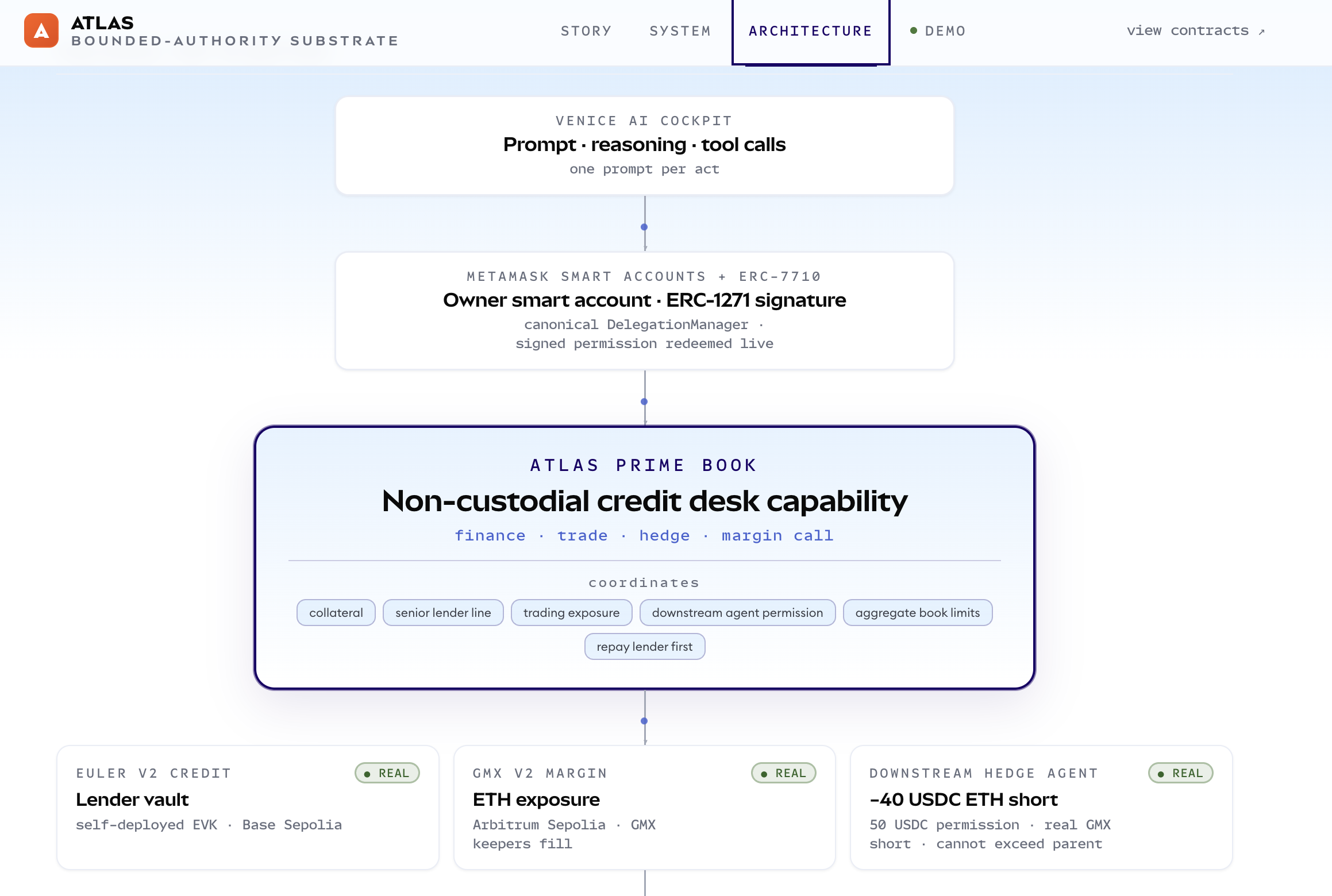The image size is (1332, 896).
Task: Click the Venice AI Cockpit card
Action: 644,145
